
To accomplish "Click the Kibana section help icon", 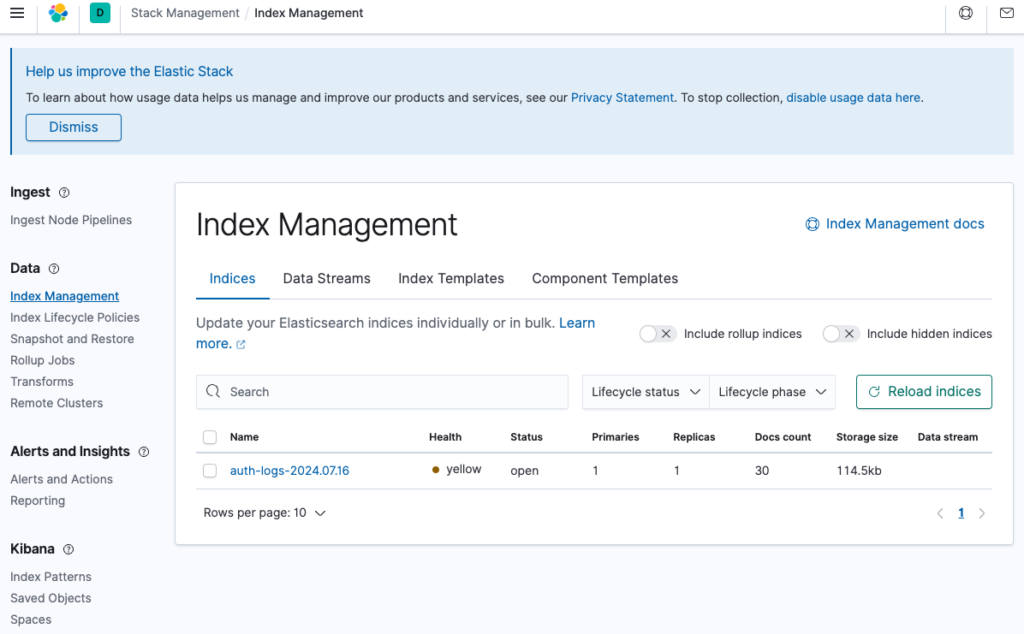I will (x=68, y=549).
